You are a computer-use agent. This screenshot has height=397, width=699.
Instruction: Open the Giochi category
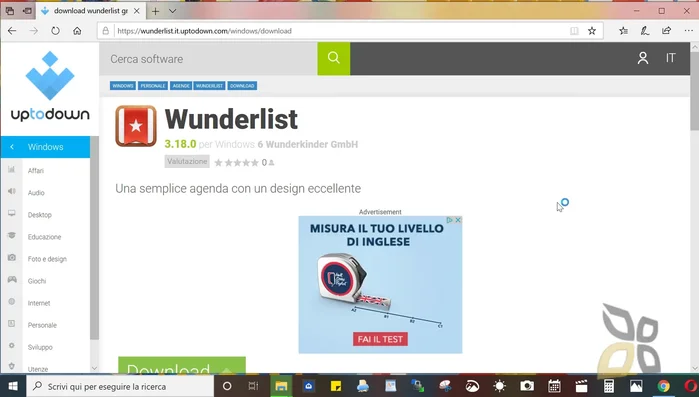(37, 281)
